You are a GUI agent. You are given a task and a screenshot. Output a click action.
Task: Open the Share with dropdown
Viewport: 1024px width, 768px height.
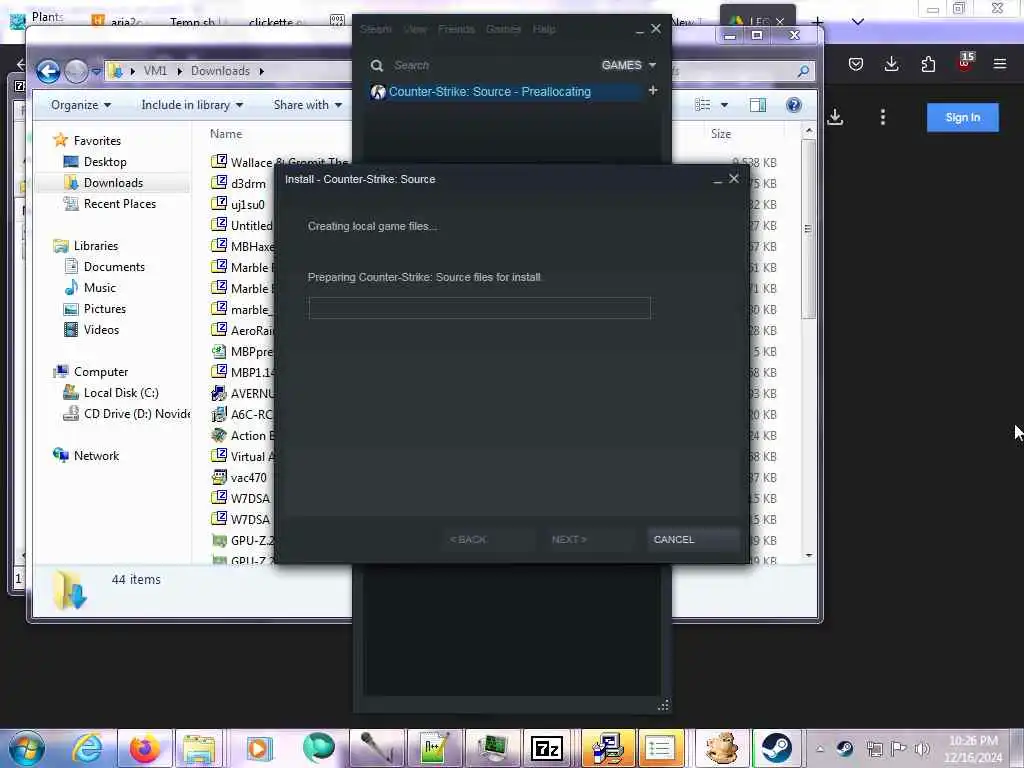[x=308, y=105]
